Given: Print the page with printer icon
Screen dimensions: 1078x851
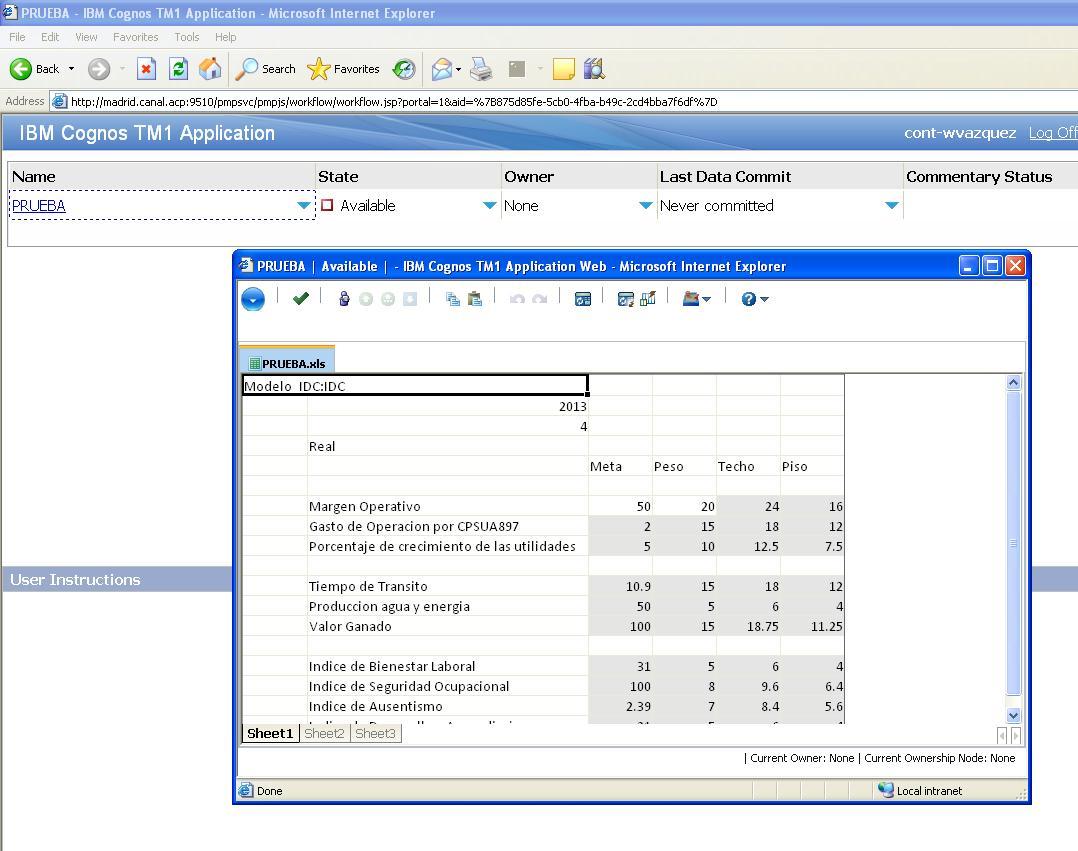Looking at the screenshot, I should (x=481, y=69).
